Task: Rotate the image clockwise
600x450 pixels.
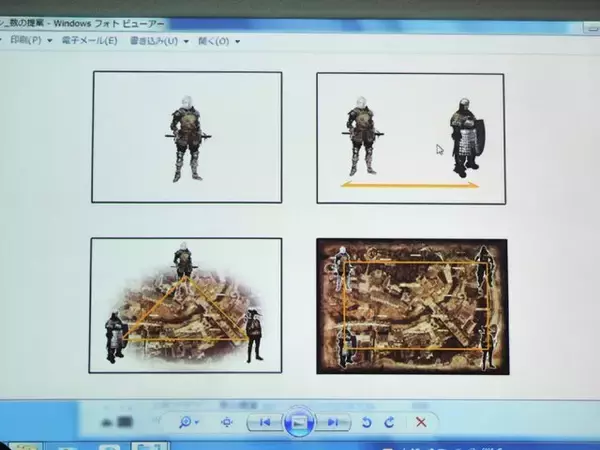Action: [388, 422]
